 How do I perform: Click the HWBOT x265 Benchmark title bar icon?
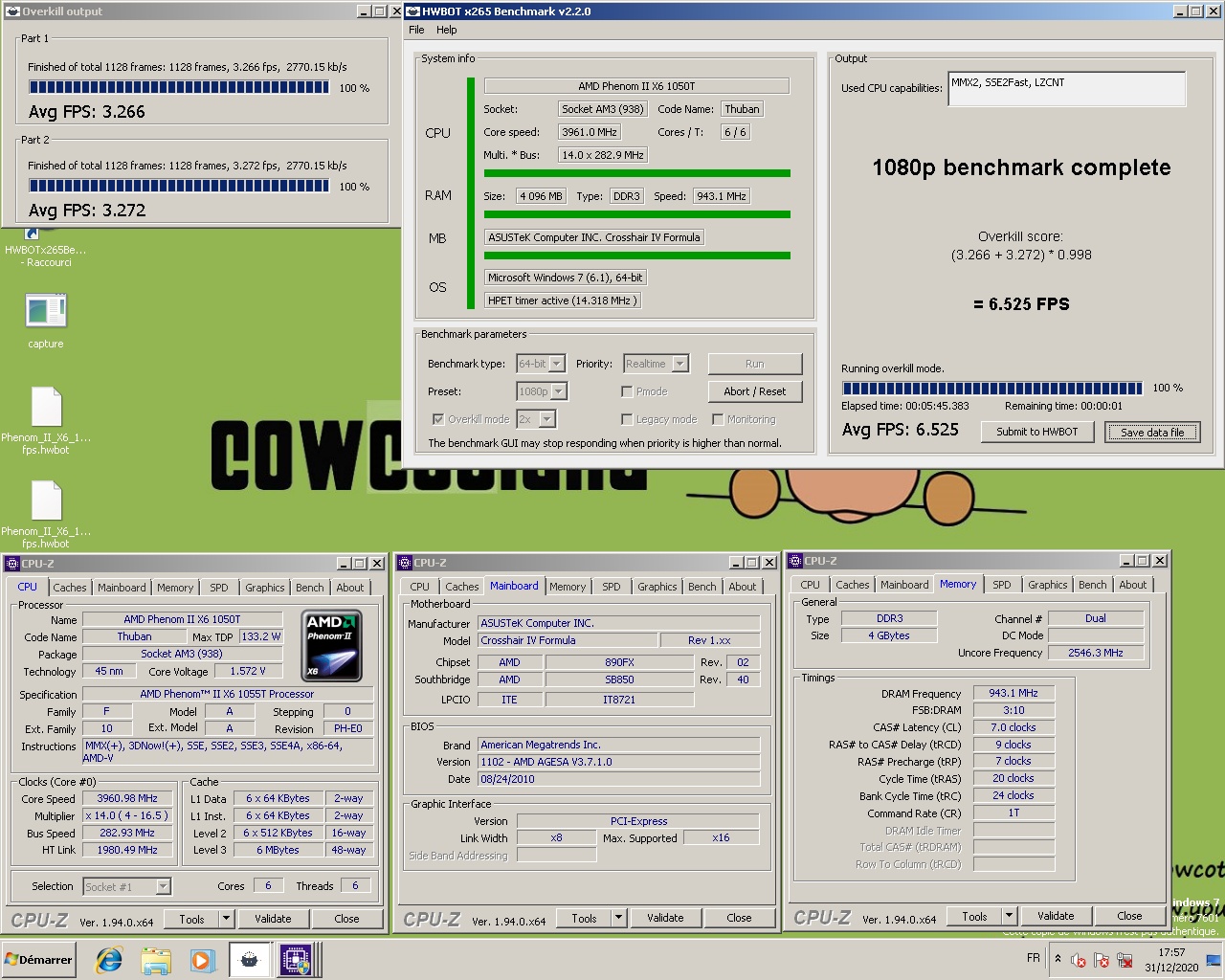coord(413,11)
